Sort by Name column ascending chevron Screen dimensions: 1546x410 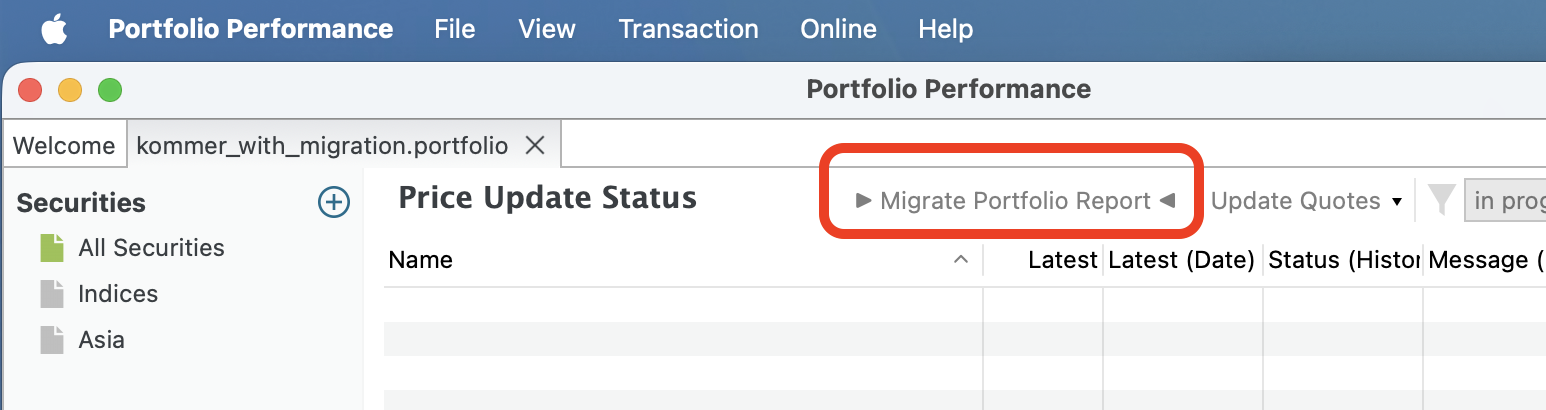pyautogui.click(x=961, y=260)
